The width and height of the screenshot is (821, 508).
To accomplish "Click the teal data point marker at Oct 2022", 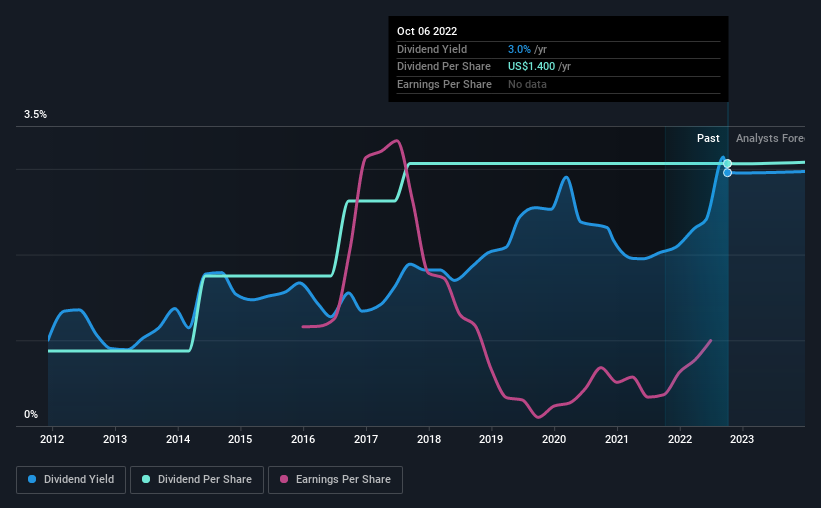I will point(727,163).
